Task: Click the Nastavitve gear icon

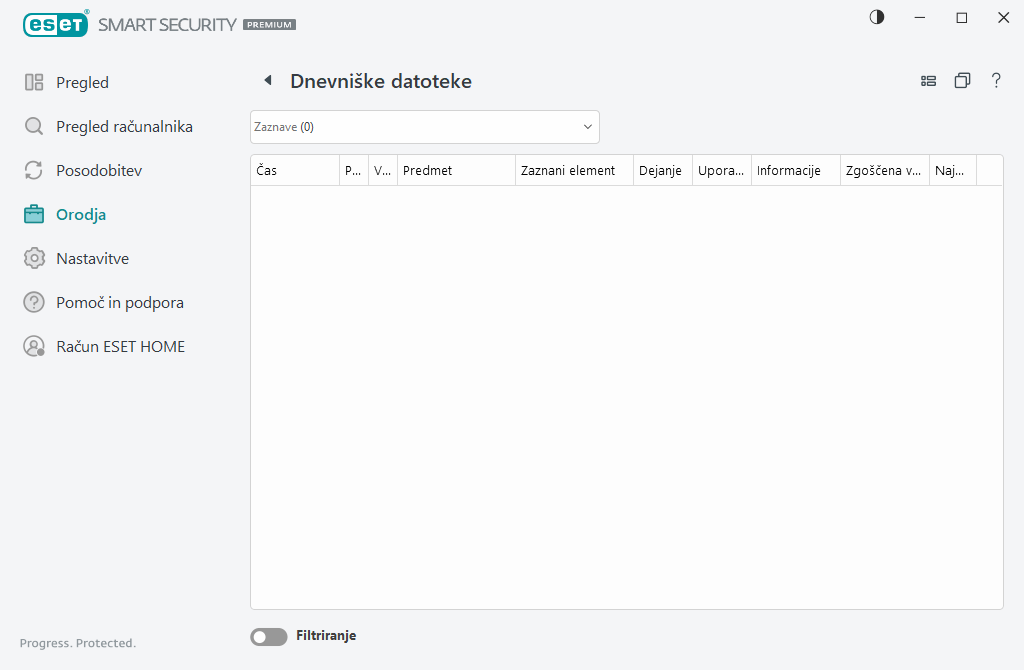Action: click(34, 259)
